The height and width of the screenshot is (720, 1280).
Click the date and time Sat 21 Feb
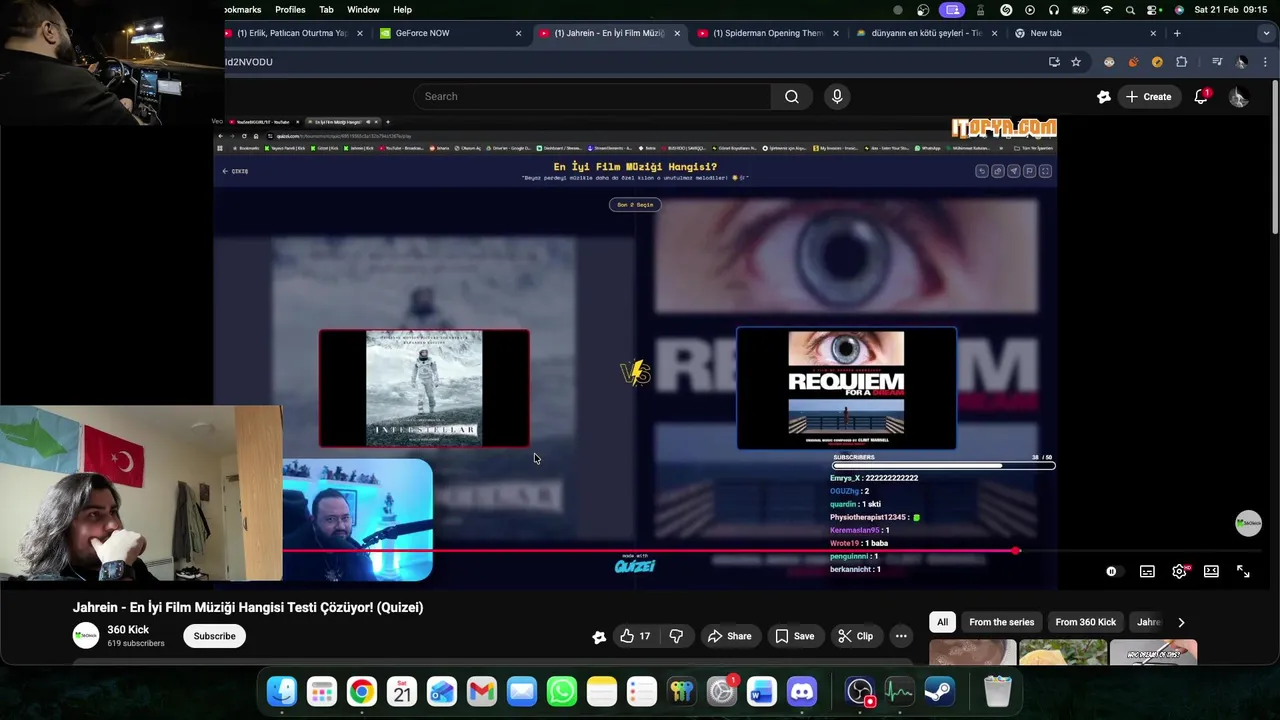[x=1231, y=10]
